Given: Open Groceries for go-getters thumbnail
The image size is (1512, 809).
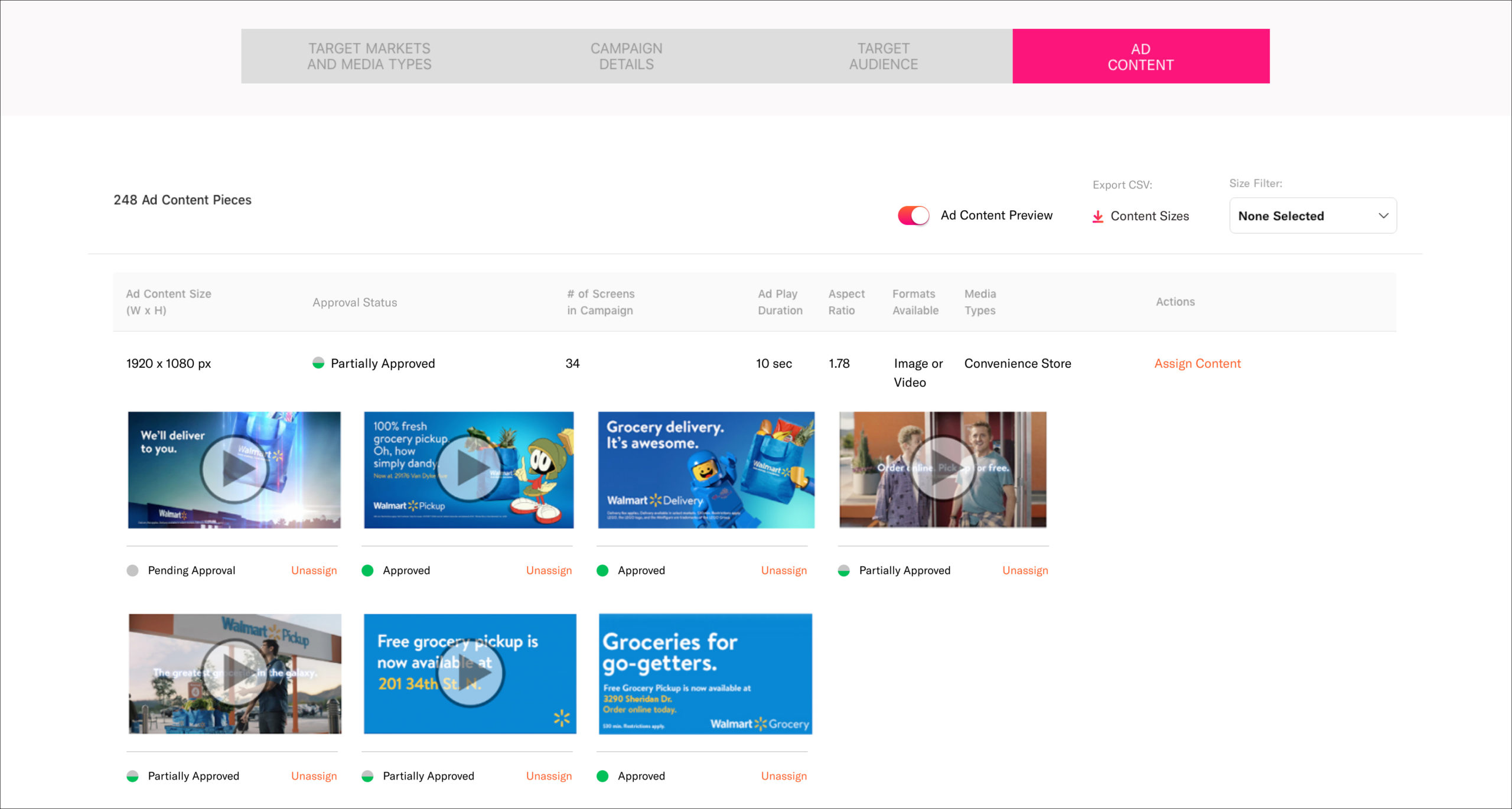Looking at the screenshot, I should click(x=705, y=673).
